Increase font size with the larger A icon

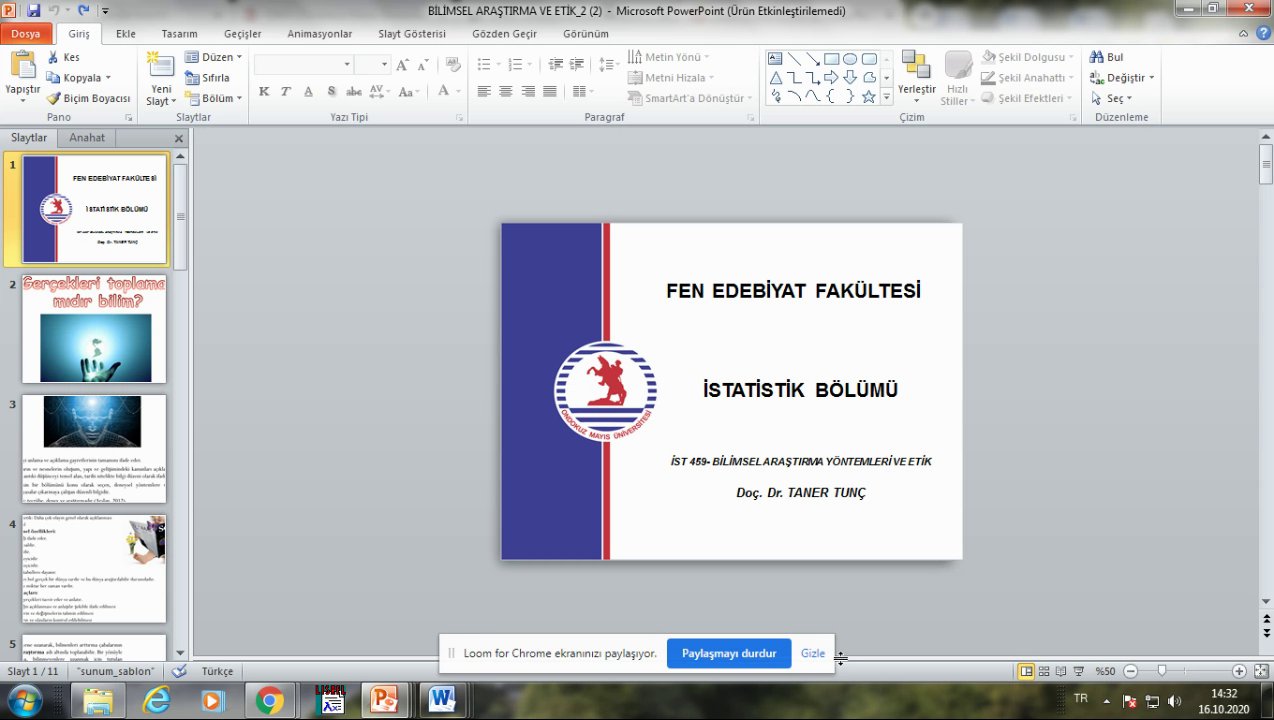click(x=402, y=64)
